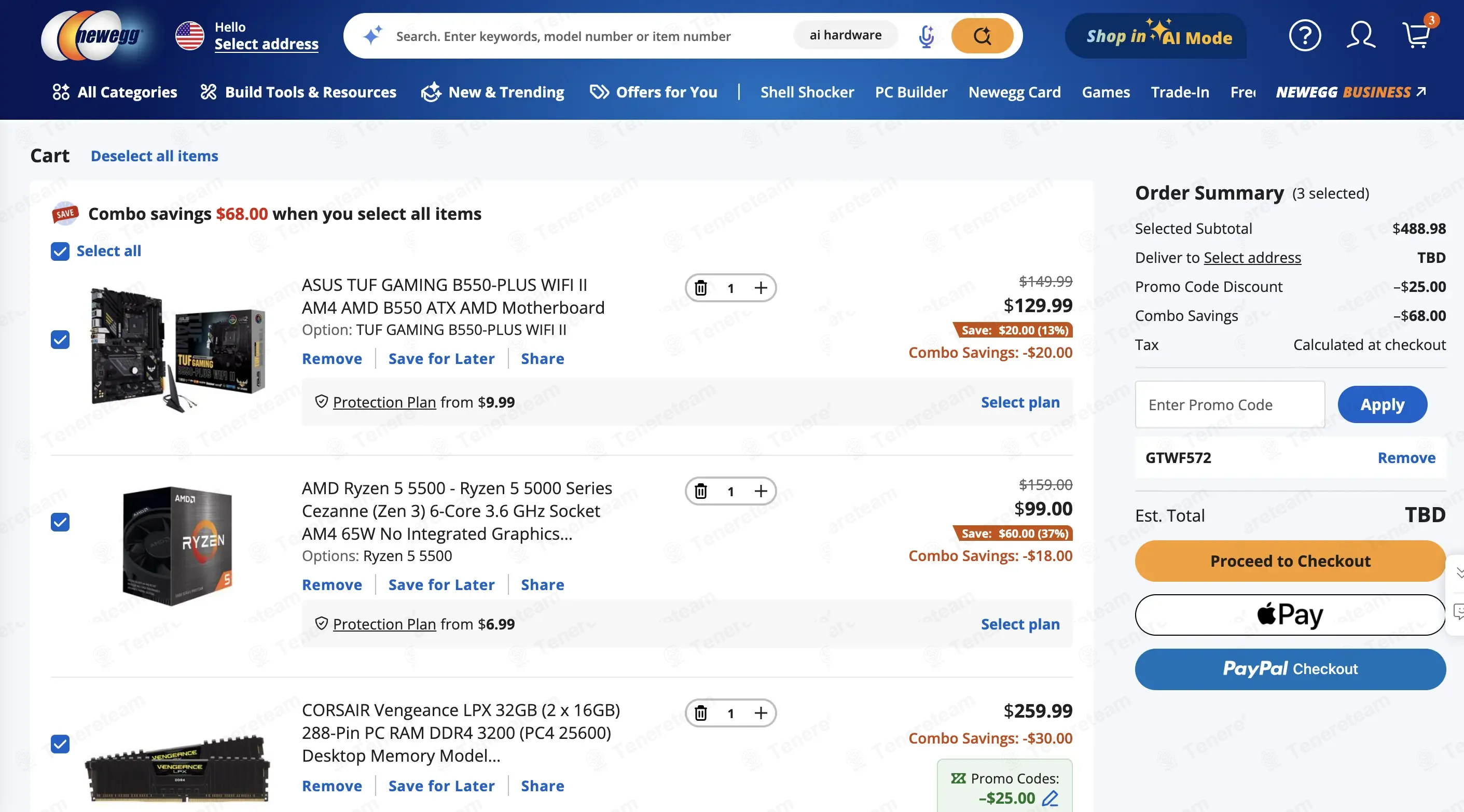Screen dimensions: 1464x812
Task: Open PC Builder from navigation bar
Action: pyautogui.click(x=911, y=92)
